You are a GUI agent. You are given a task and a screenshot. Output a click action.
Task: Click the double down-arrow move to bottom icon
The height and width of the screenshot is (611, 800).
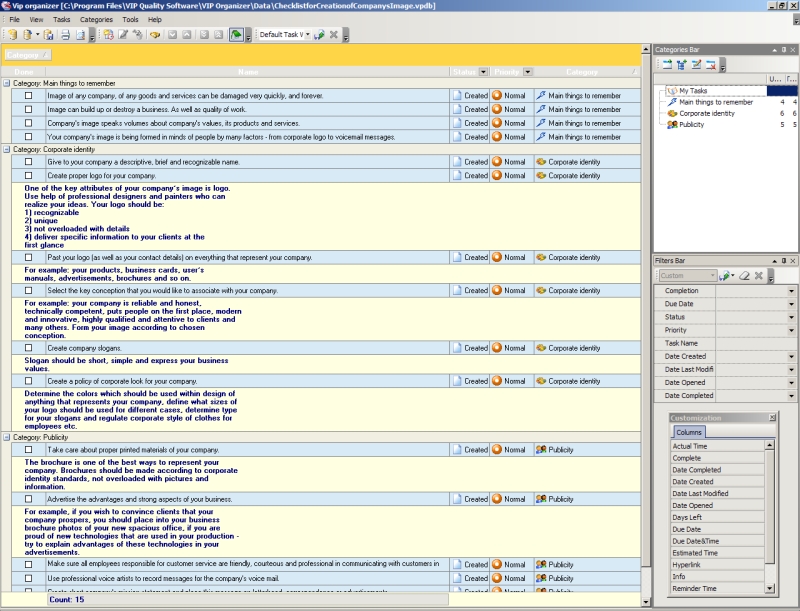click(x=204, y=35)
